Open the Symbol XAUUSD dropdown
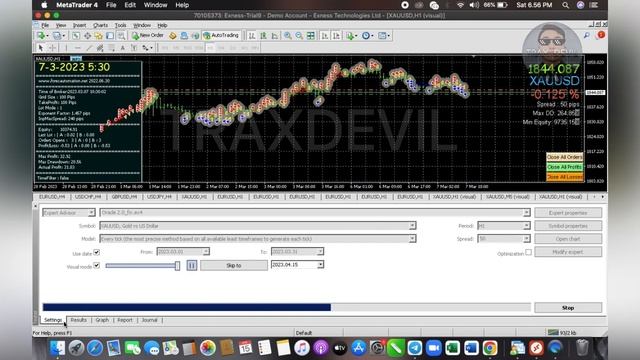 coord(412,226)
